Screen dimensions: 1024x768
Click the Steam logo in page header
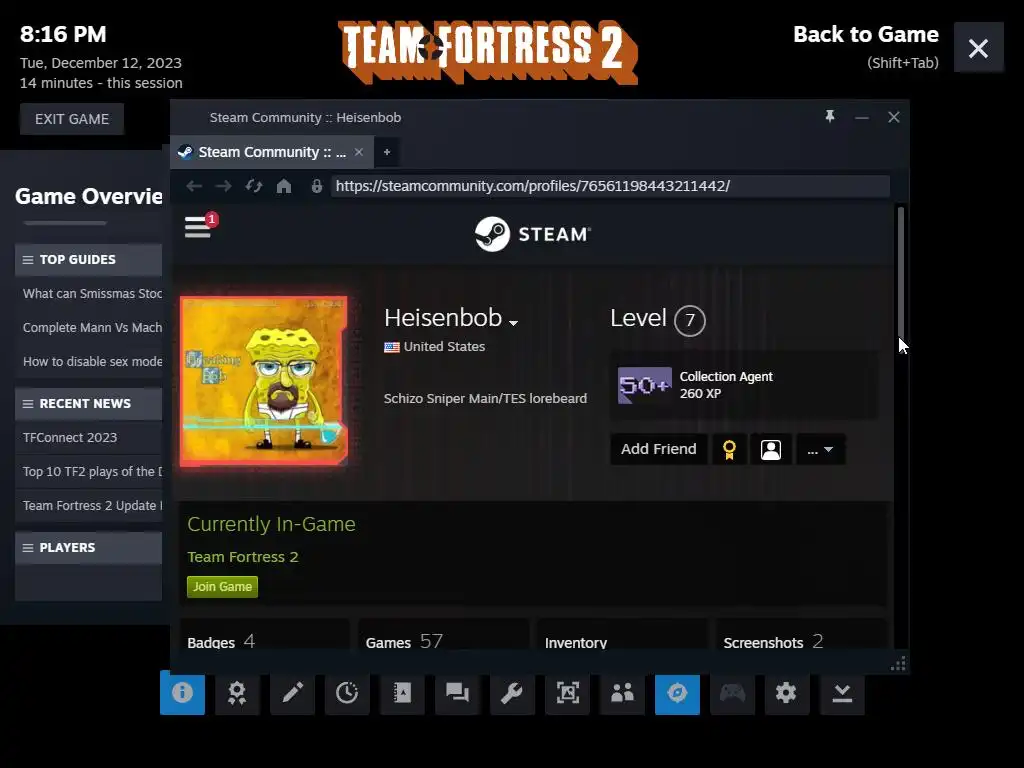532,234
